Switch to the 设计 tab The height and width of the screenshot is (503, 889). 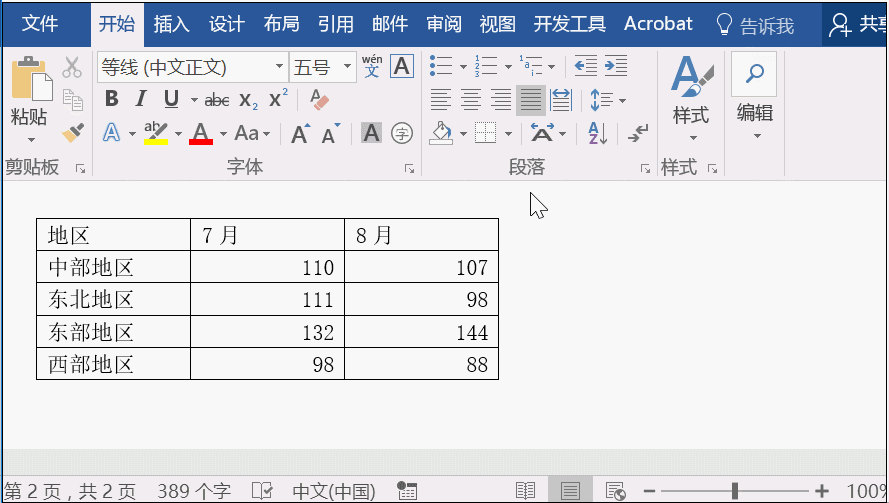(226, 24)
